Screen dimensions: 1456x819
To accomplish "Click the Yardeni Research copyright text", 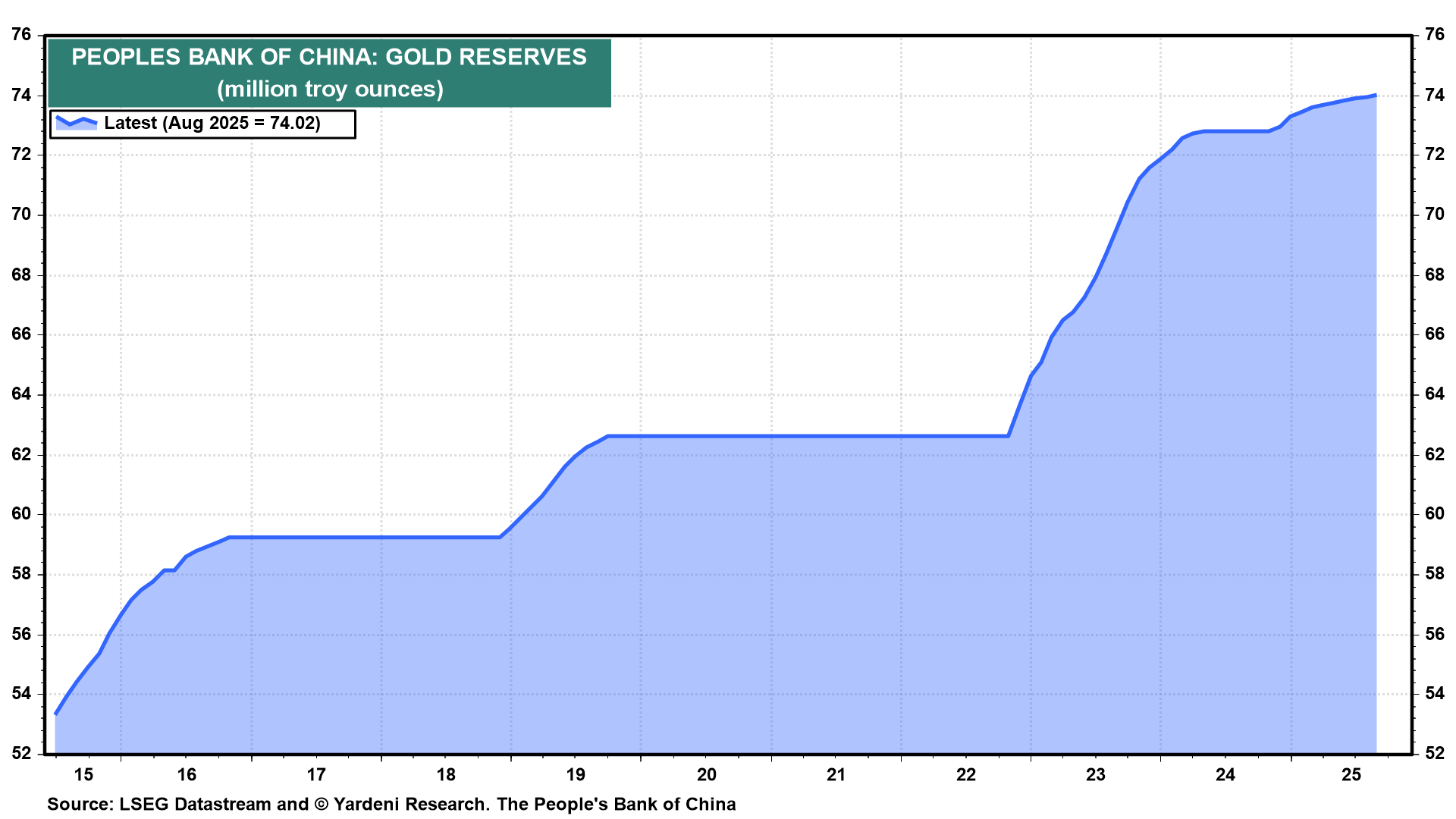I will pos(400,804).
